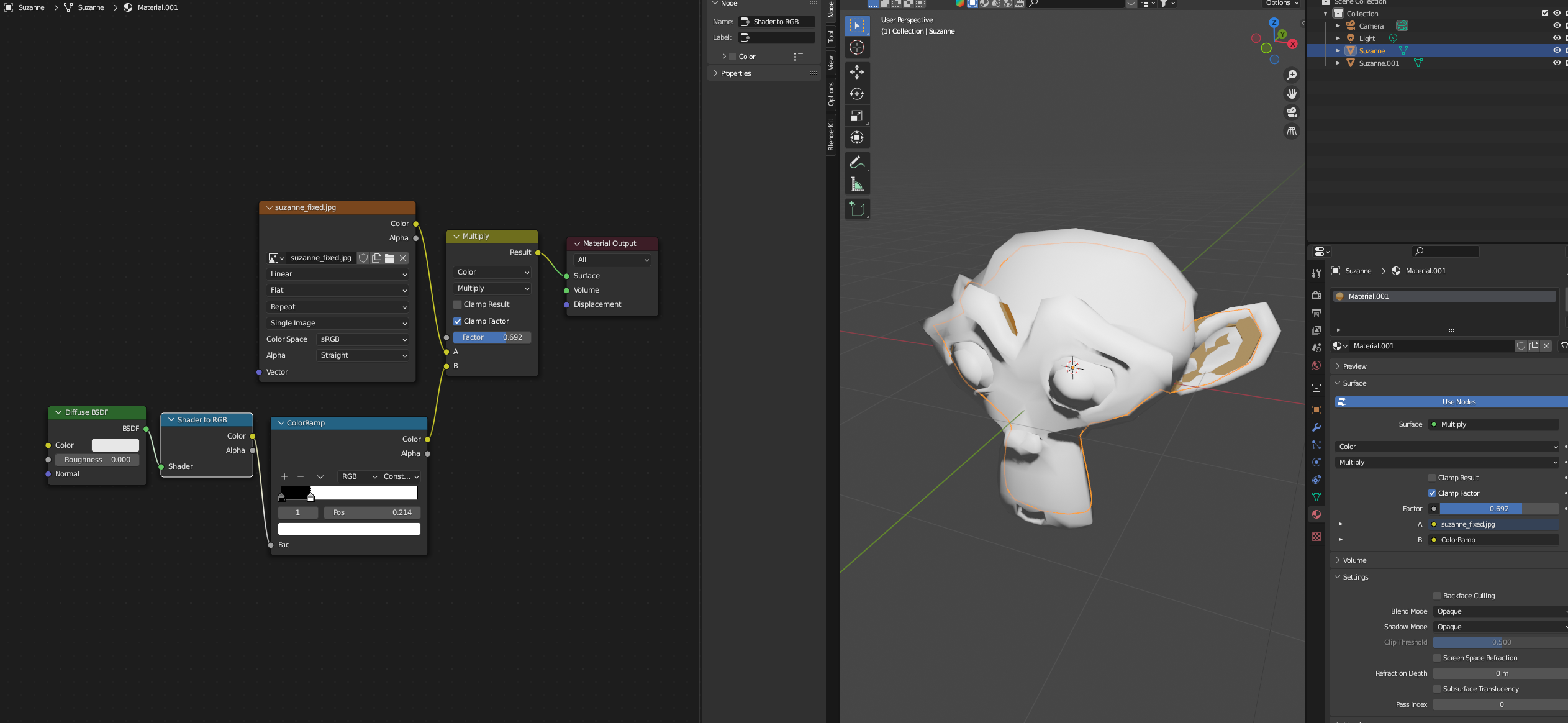This screenshot has height=723, width=1568.
Task: Click the Add Cube tool icon
Action: point(857,209)
